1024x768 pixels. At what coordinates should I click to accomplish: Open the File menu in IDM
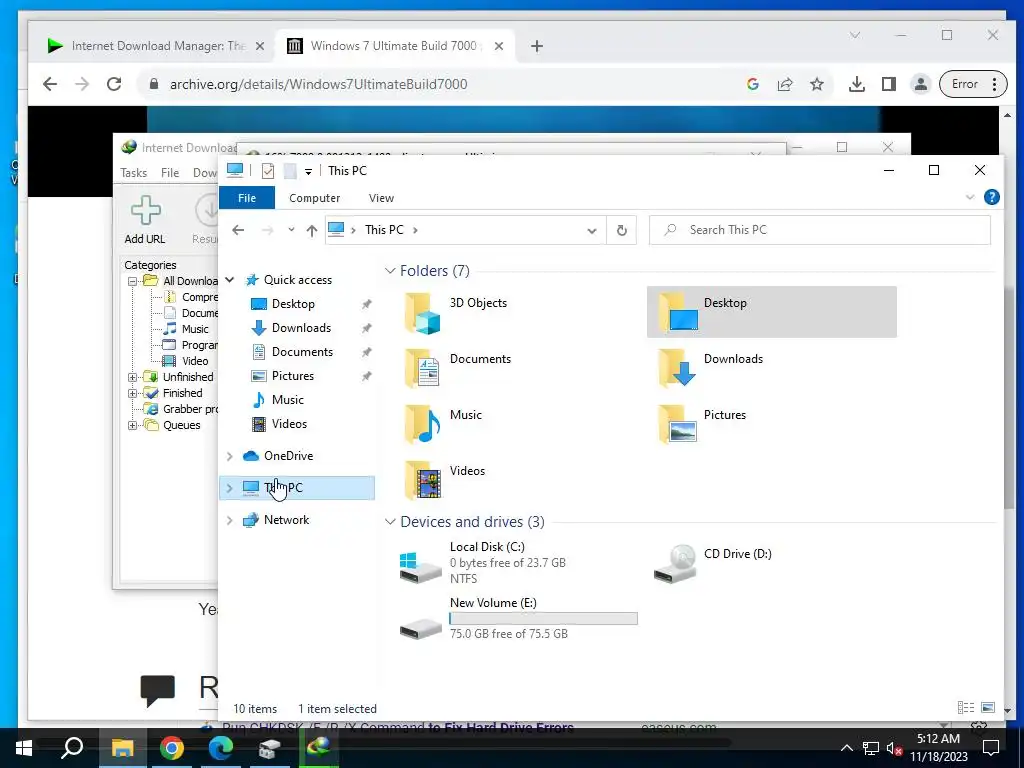tap(170, 173)
